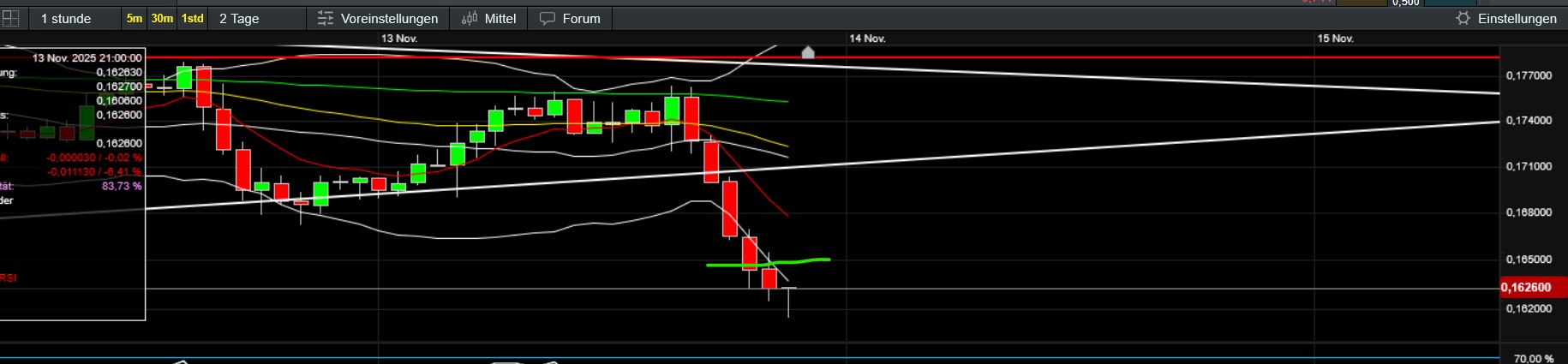Open the "1 stunde" interval dropdown
1568x364 pixels.
click(73, 18)
